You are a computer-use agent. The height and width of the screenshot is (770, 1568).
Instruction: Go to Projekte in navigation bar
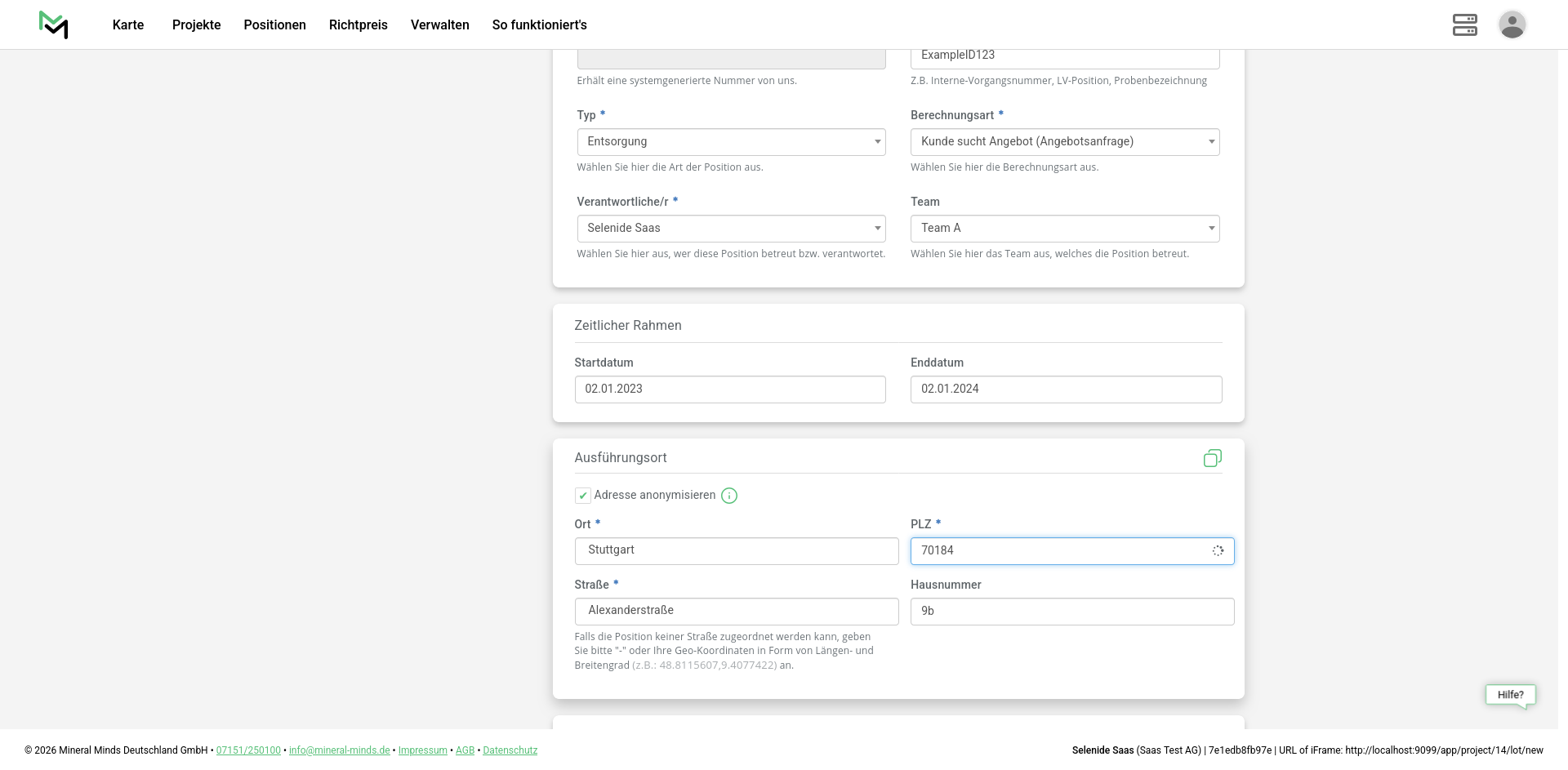pos(196,24)
